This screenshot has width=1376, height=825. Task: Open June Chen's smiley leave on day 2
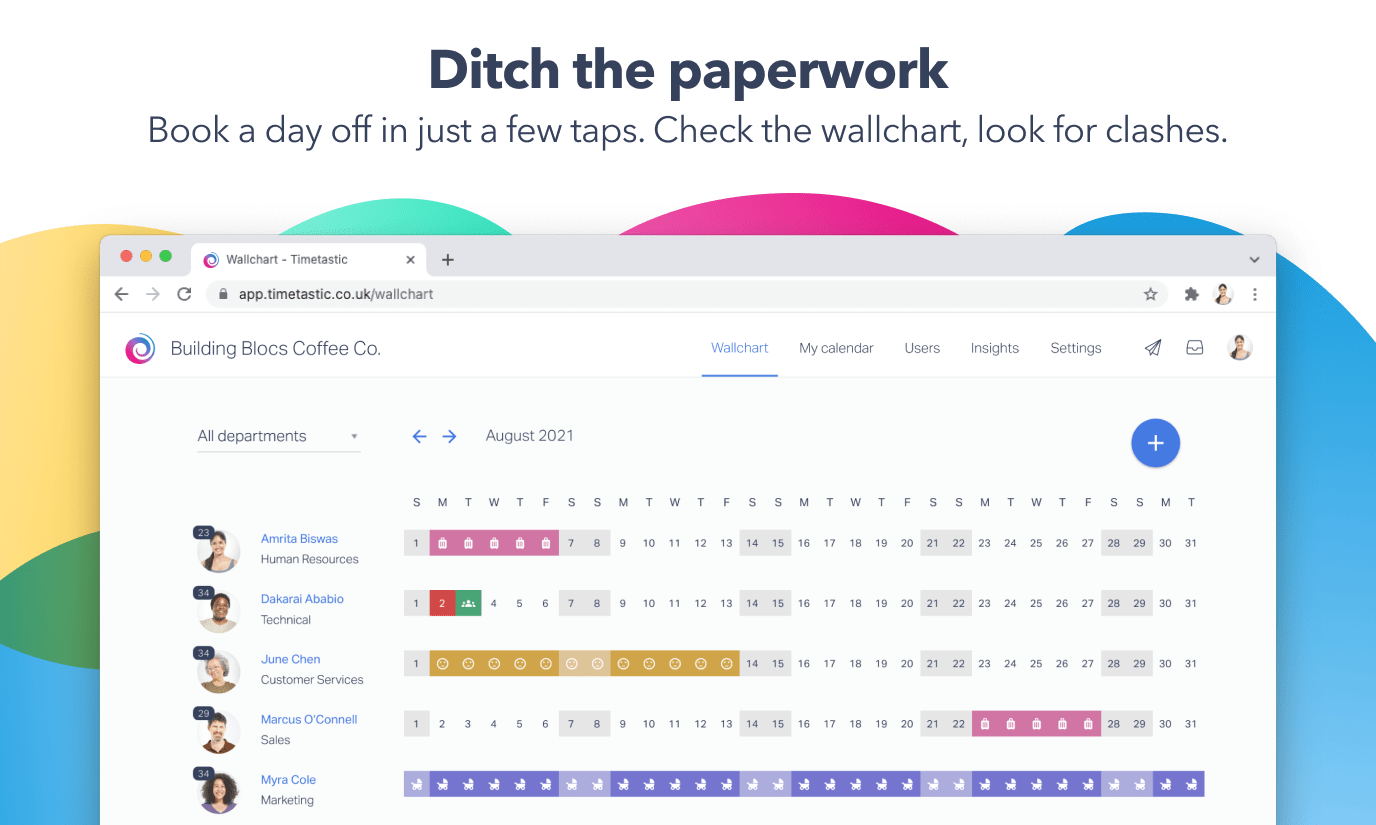click(442, 663)
